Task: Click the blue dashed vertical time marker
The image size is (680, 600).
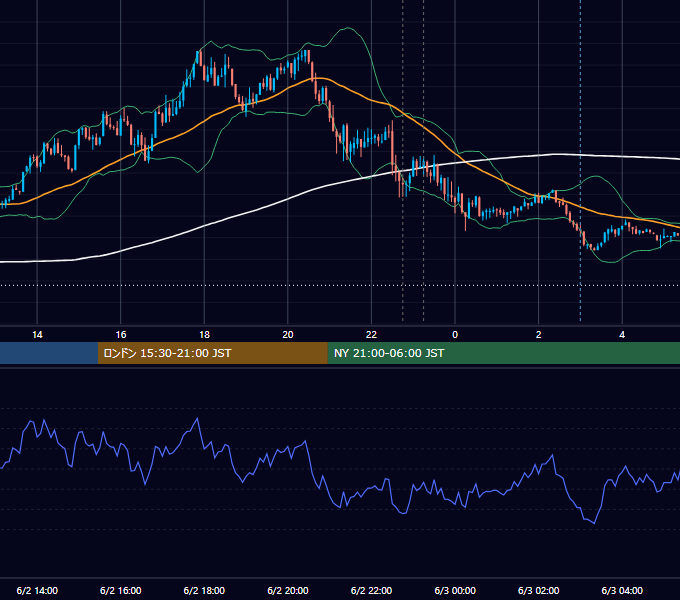Action: tap(581, 160)
